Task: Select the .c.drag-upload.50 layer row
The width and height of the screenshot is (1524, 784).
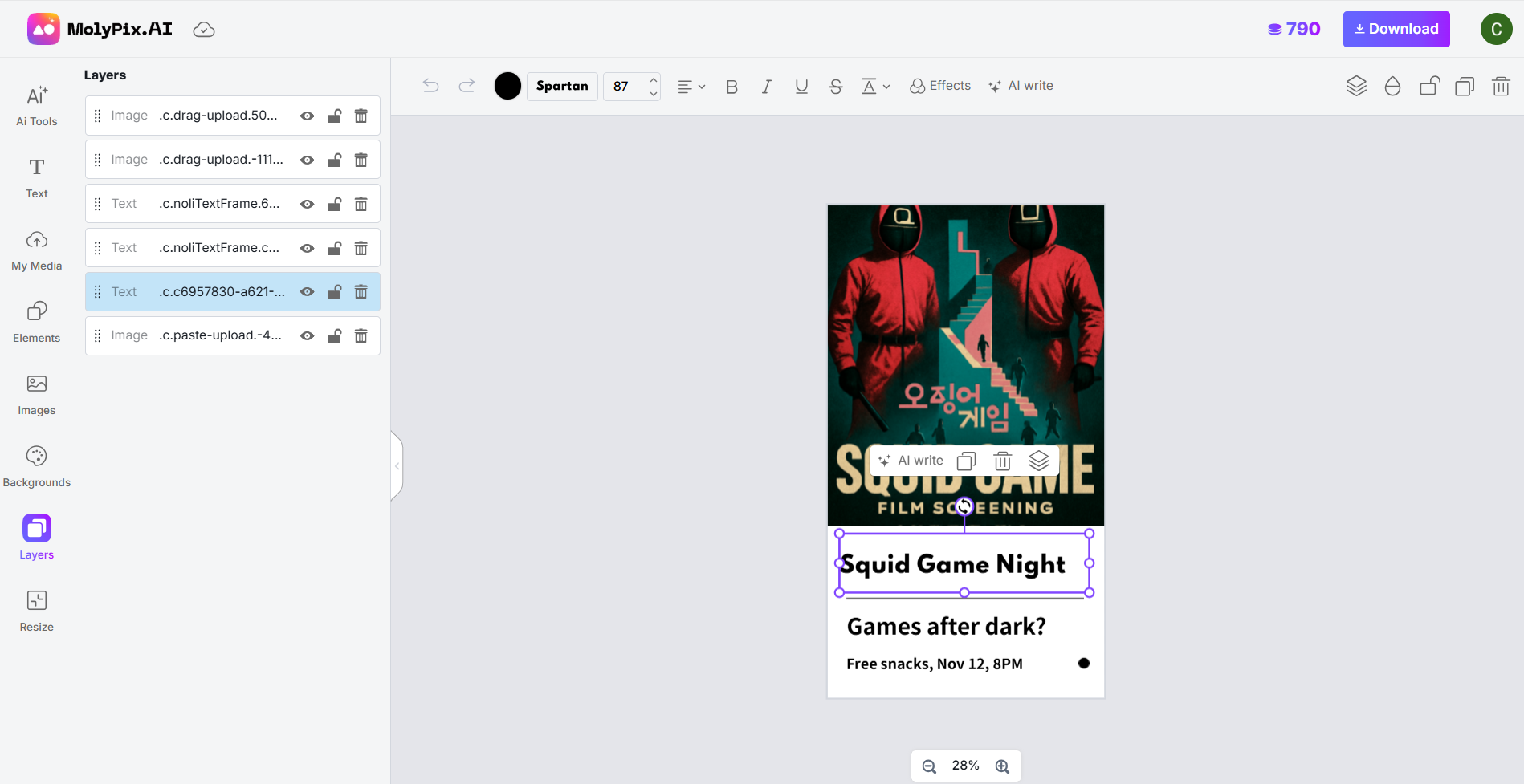Action: tap(233, 116)
